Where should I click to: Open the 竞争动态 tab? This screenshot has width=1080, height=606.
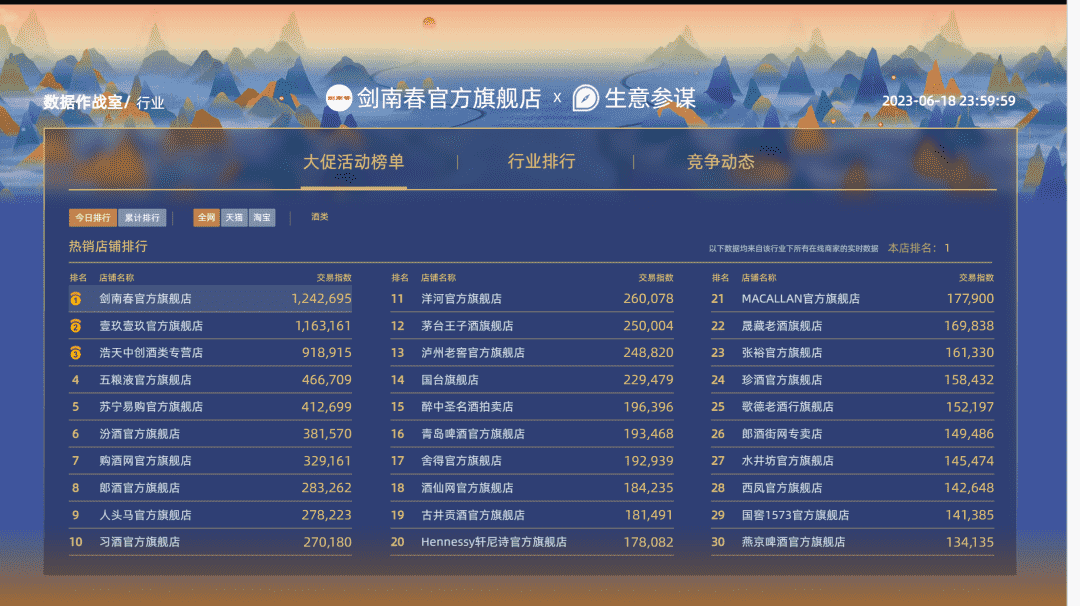pyautogui.click(x=720, y=162)
